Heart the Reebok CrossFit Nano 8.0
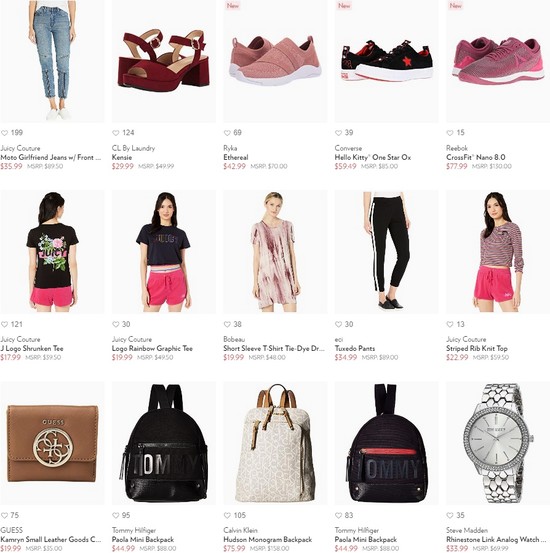Screen dimensions: 550x553 [x=450, y=133]
